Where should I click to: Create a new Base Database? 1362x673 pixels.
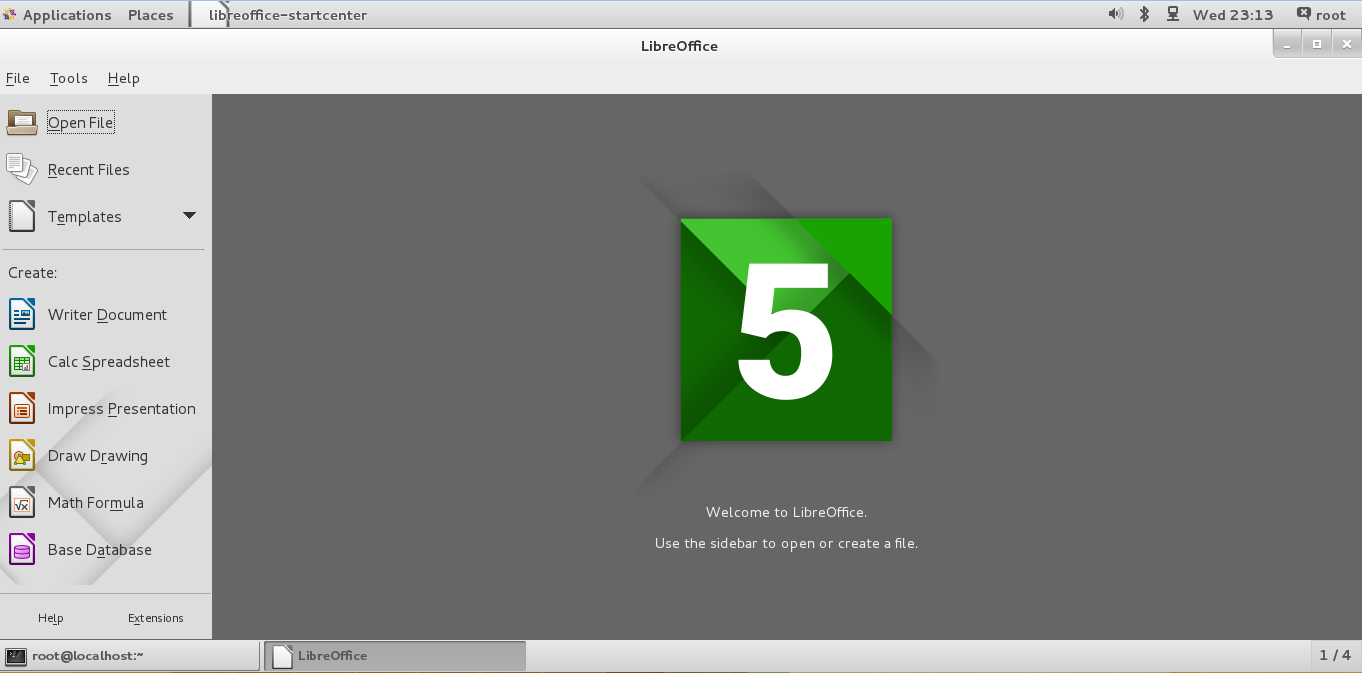[100, 550]
